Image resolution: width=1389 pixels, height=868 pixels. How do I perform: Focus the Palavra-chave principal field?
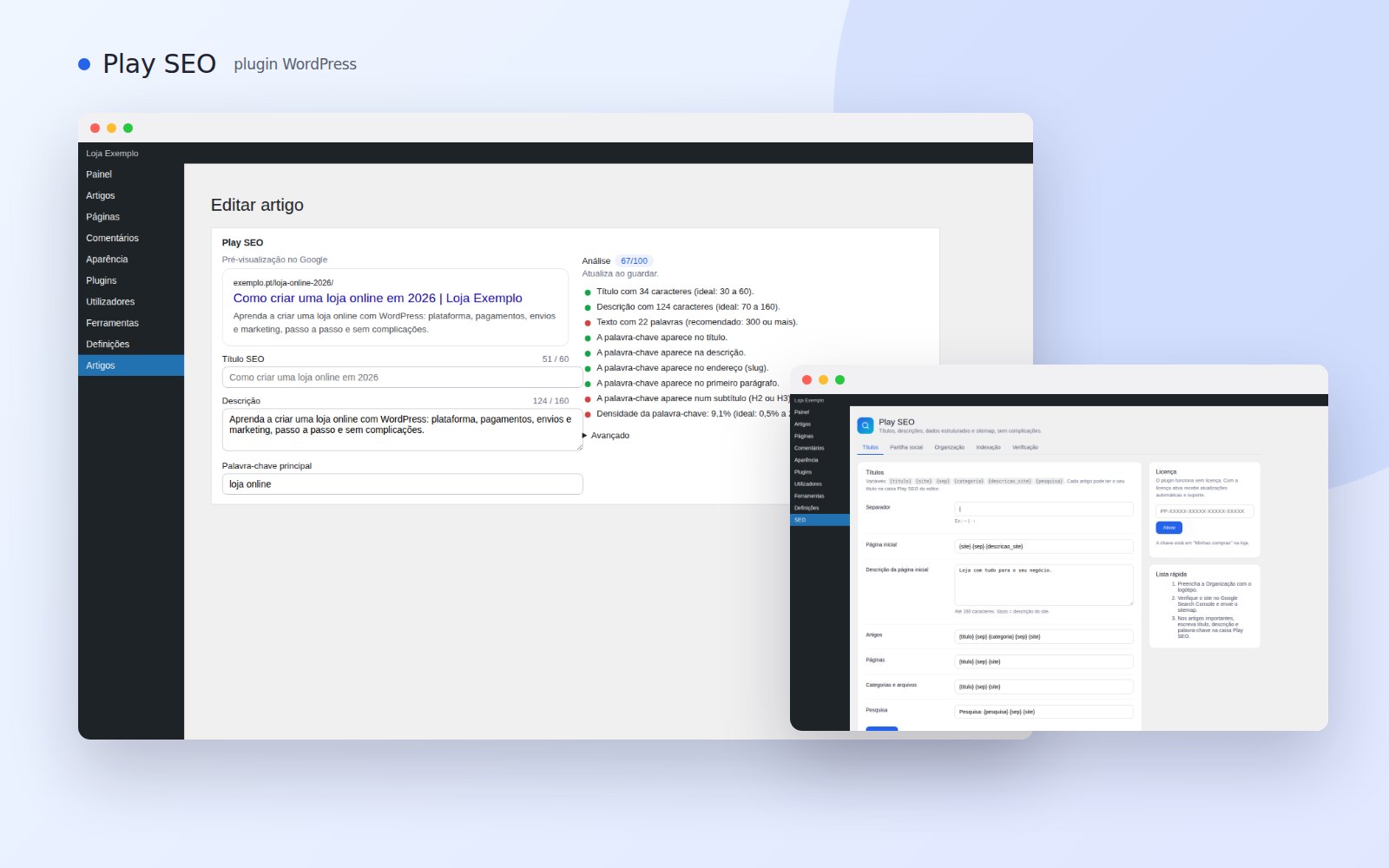click(402, 484)
